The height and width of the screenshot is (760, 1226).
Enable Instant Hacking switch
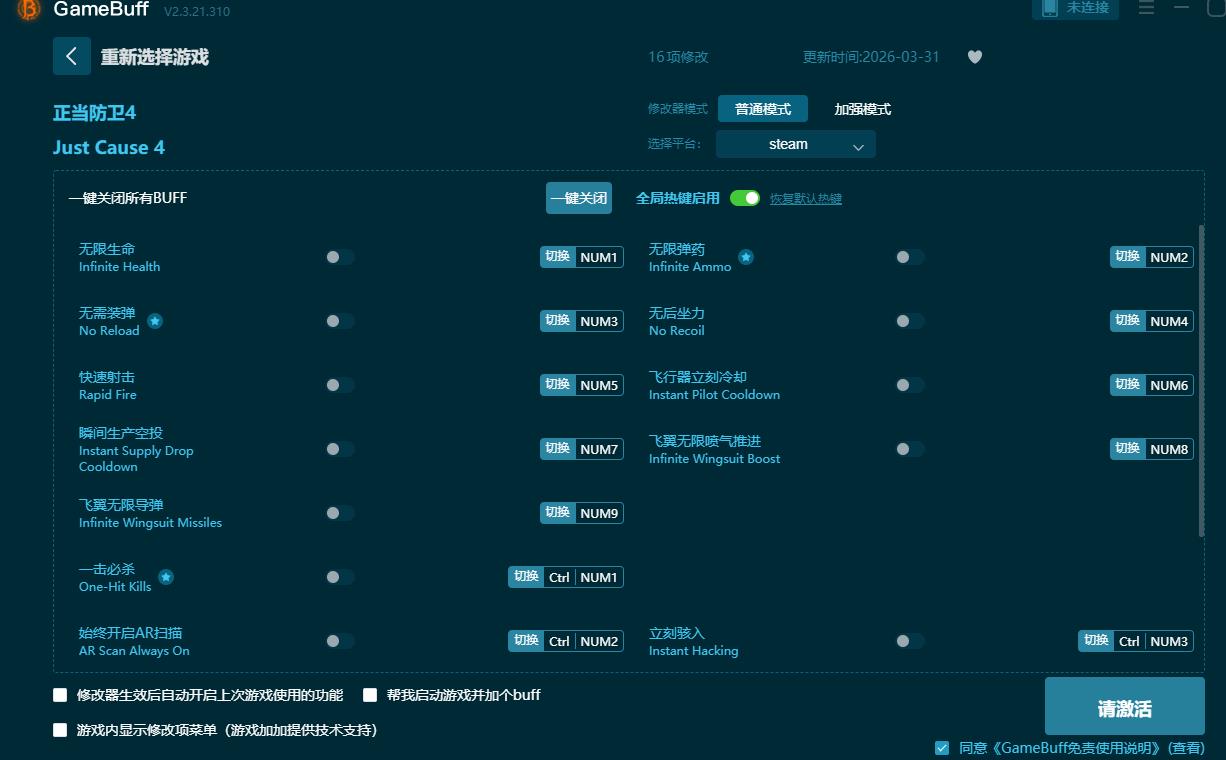pos(910,641)
